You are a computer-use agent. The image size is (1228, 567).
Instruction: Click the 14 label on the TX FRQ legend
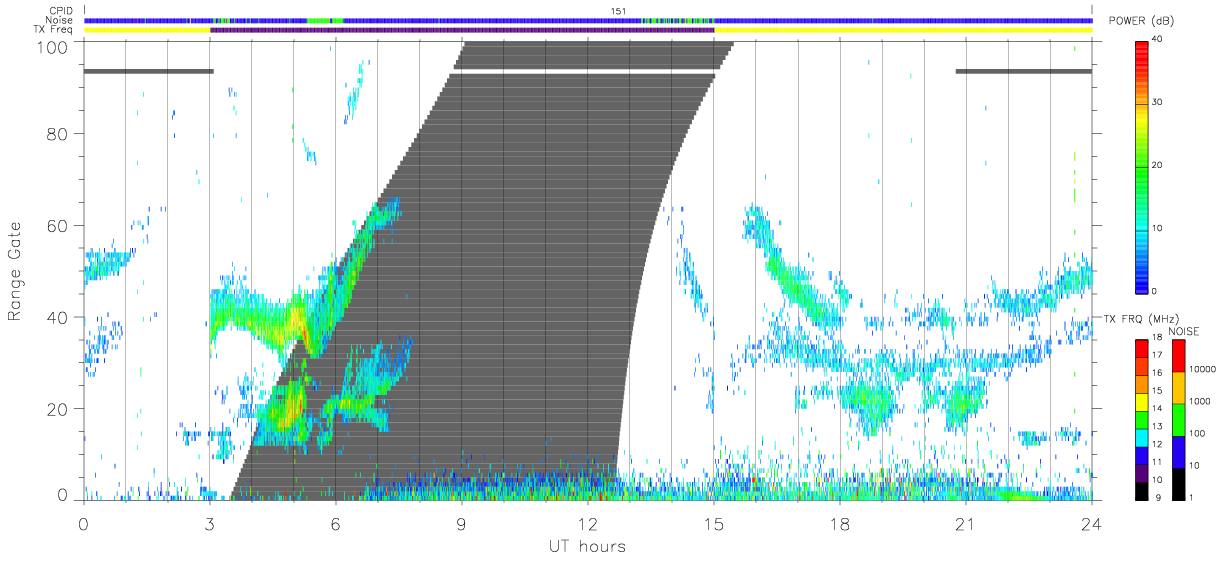coord(1158,408)
